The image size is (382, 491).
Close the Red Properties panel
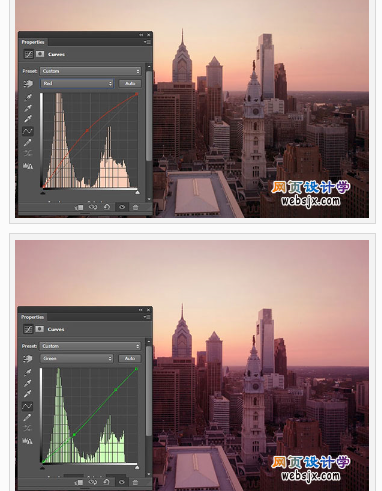(149, 35)
